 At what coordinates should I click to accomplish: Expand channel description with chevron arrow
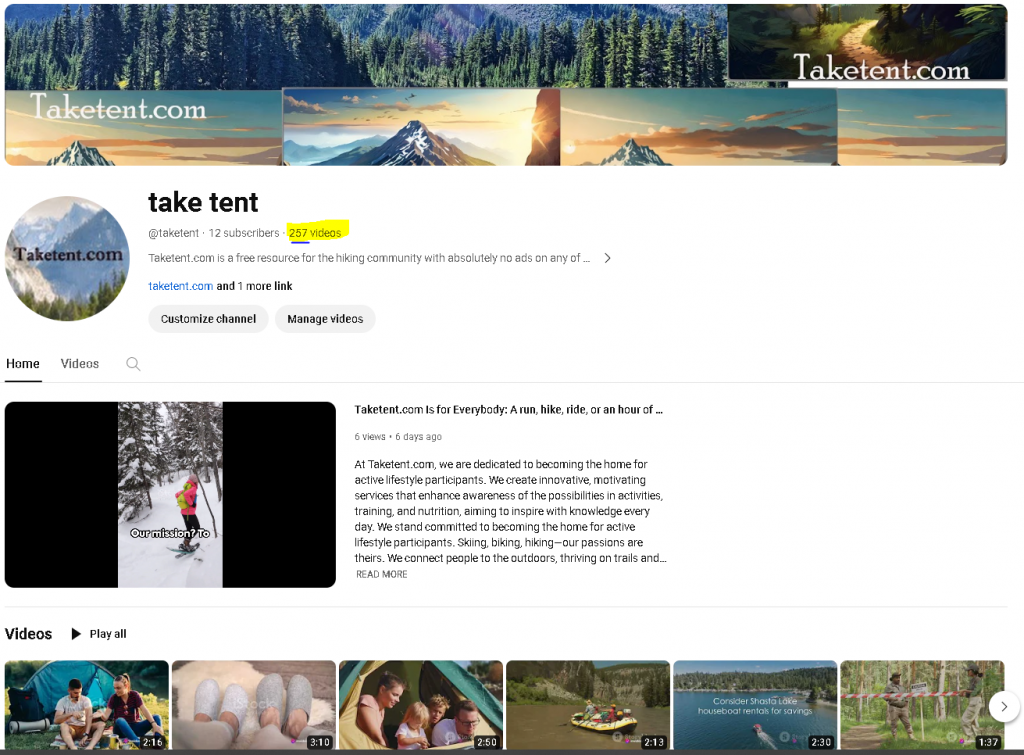tap(607, 258)
